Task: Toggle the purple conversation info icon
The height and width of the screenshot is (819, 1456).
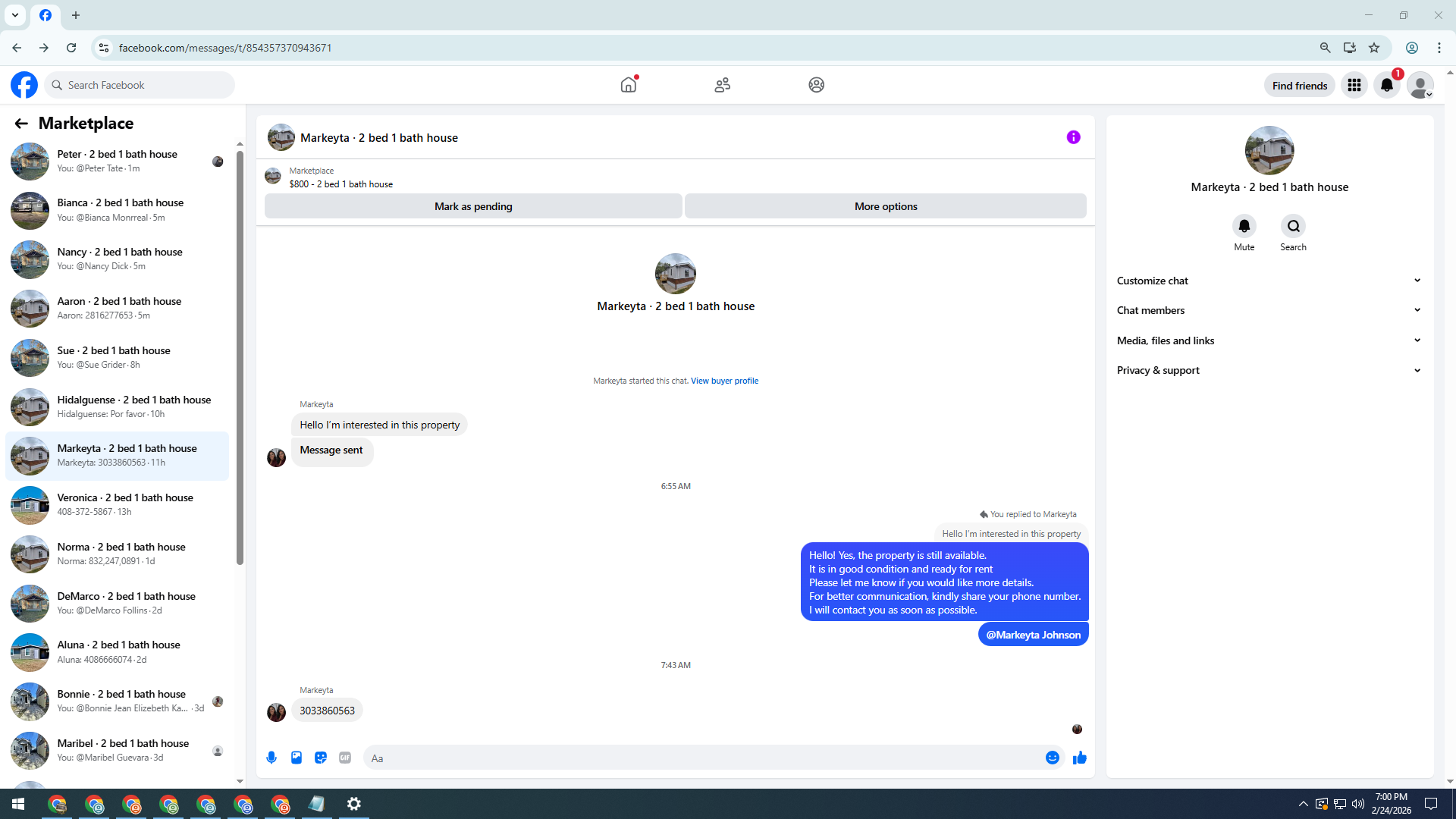Action: pos(1073,137)
